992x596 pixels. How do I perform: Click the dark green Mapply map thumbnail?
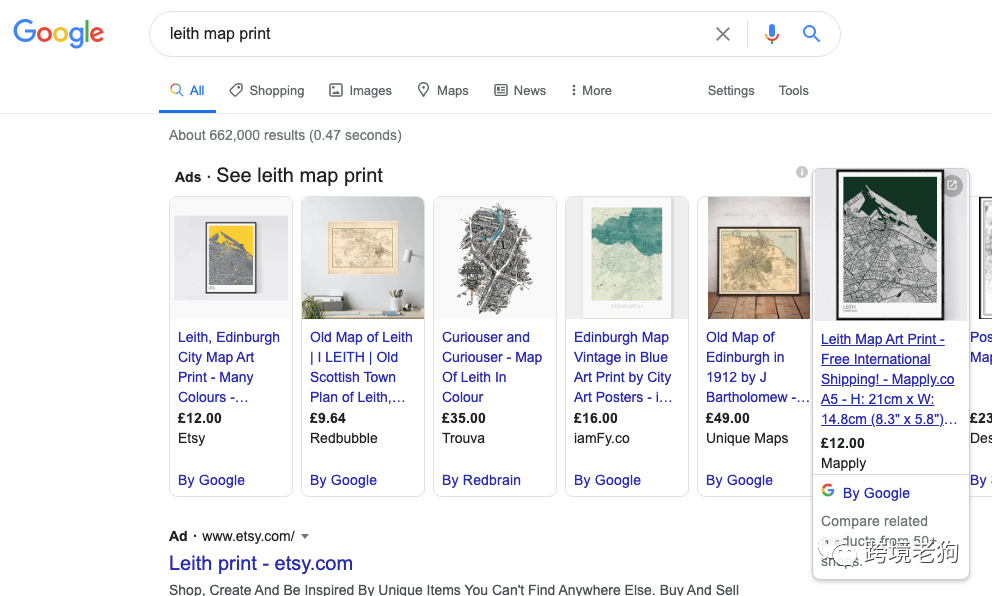point(890,245)
